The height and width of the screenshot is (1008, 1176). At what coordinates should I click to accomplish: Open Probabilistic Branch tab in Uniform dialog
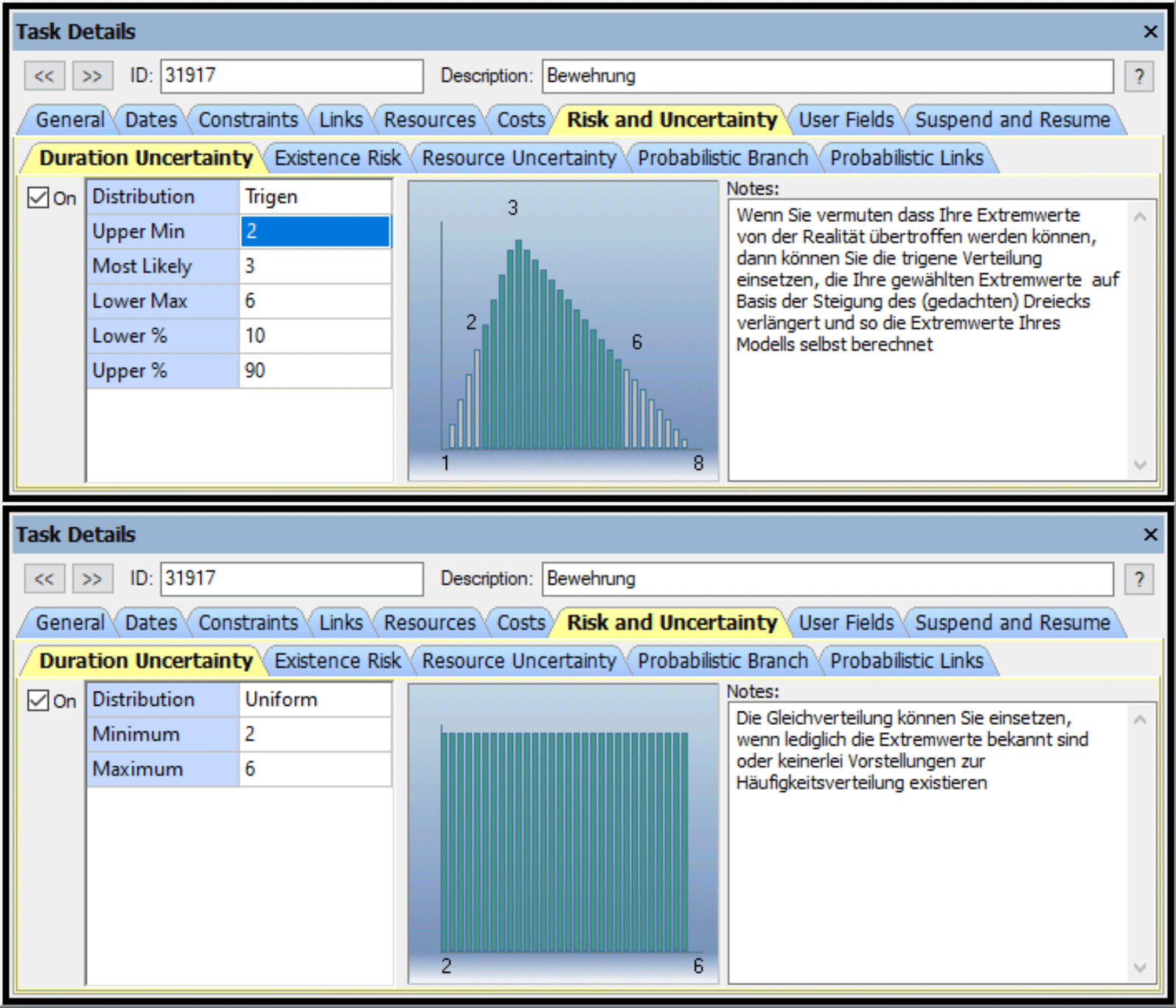(722, 661)
